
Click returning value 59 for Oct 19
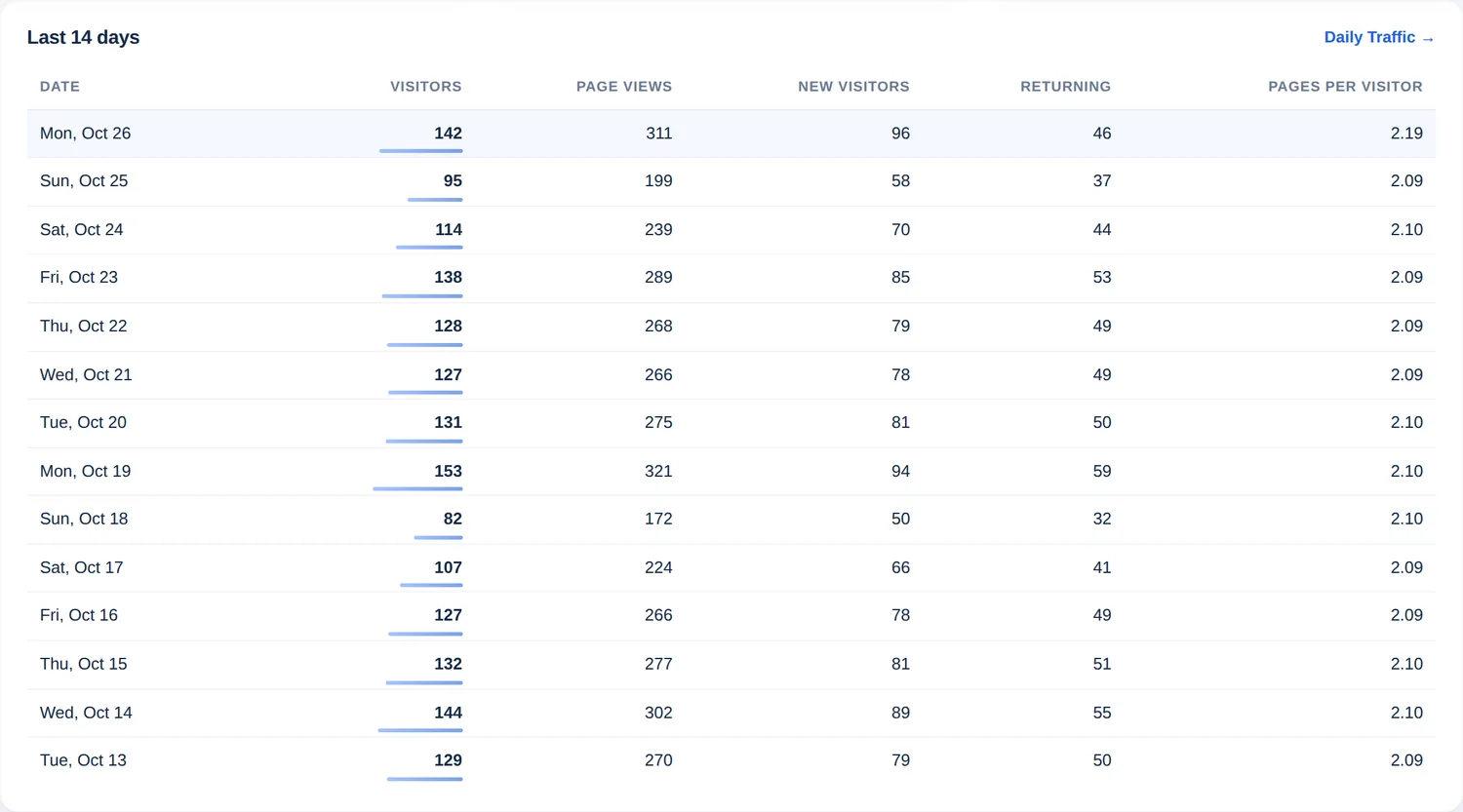tap(1102, 472)
